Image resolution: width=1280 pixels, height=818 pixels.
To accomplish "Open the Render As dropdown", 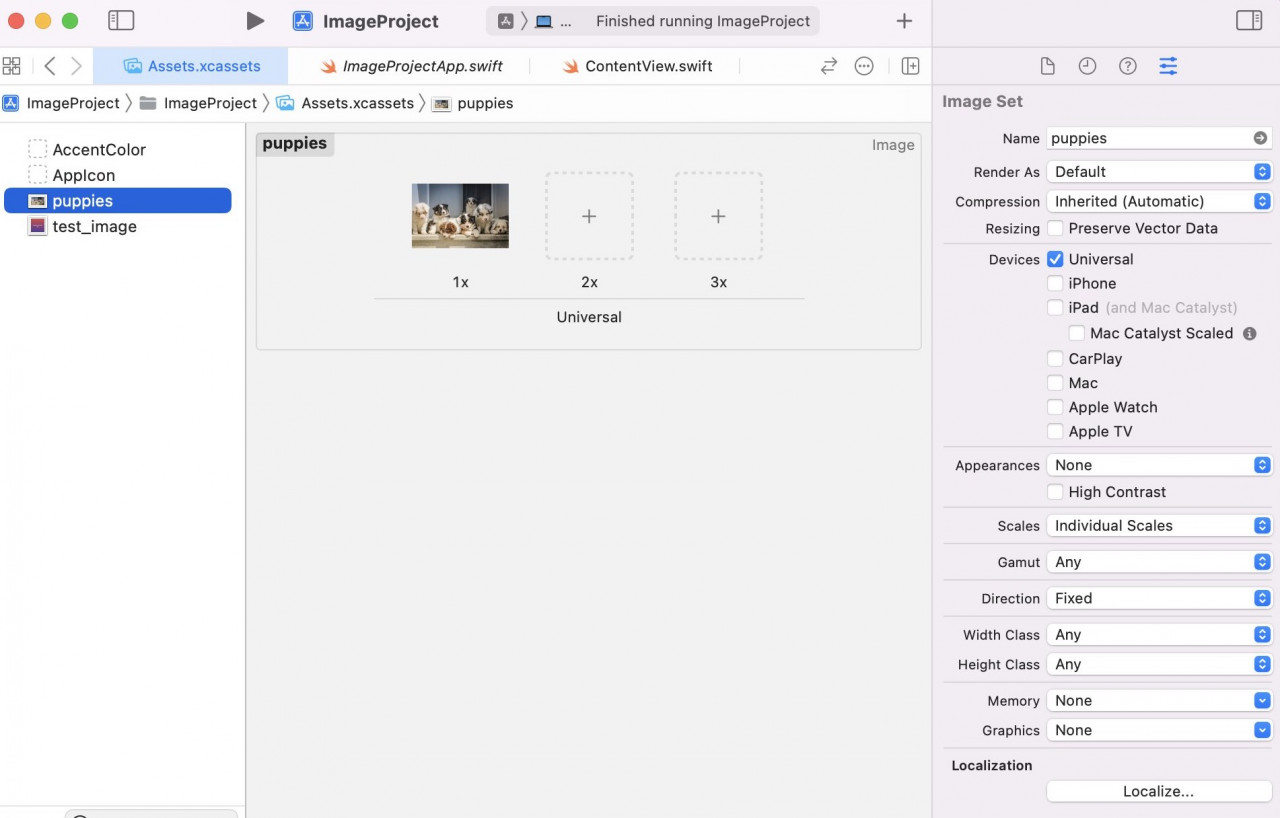I will click(1158, 171).
